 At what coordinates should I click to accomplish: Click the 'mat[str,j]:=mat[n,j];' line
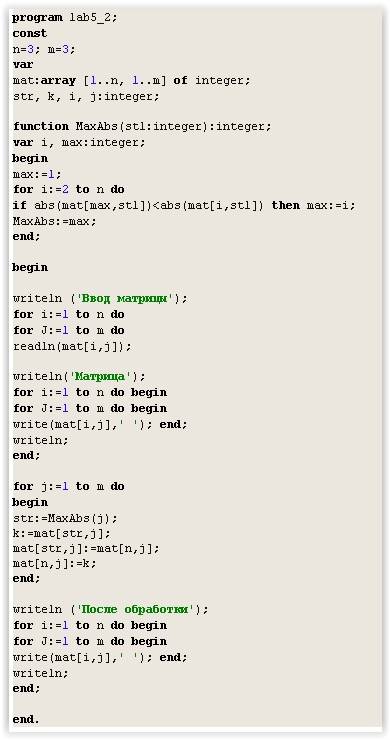coord(86,549)
